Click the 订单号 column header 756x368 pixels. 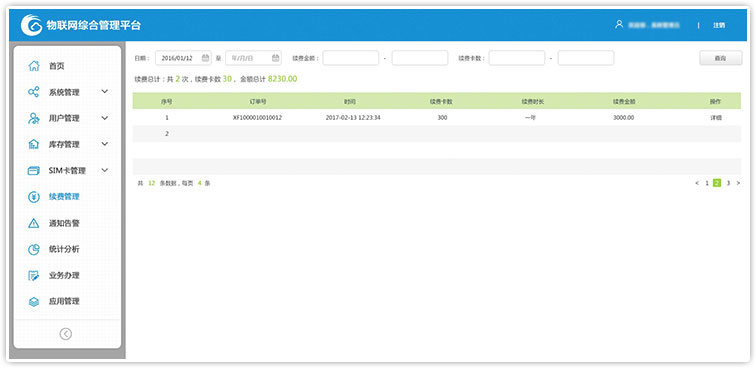[x=257, y=101]
